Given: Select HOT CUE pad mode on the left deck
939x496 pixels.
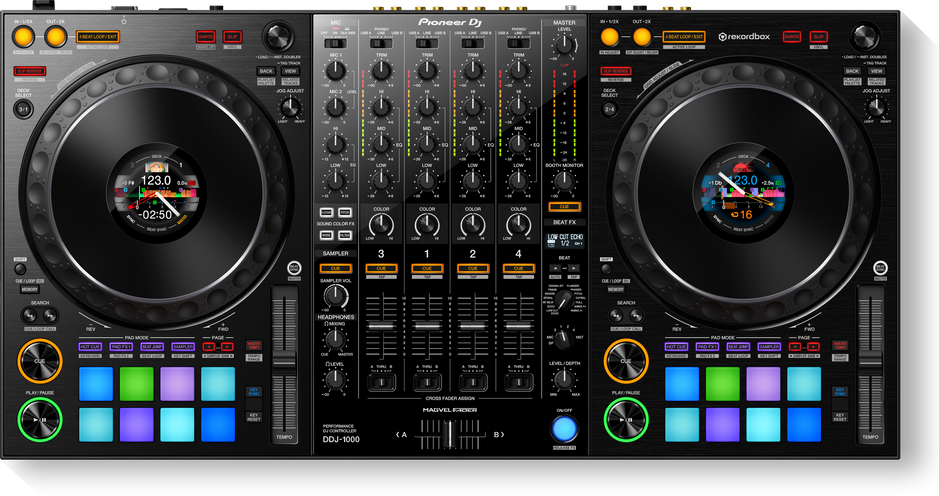Looking at the screenshot, I should [90, 347].
